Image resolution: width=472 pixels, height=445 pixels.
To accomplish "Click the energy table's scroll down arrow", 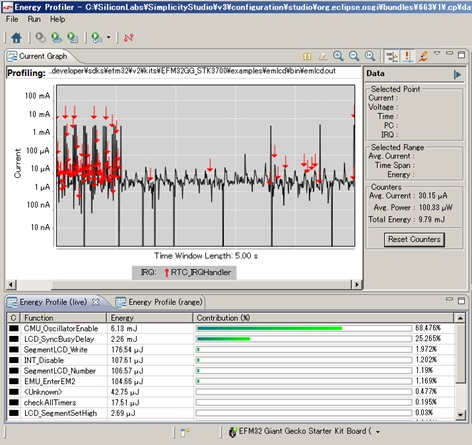I will pyautogui.click(x=460, y=415).
